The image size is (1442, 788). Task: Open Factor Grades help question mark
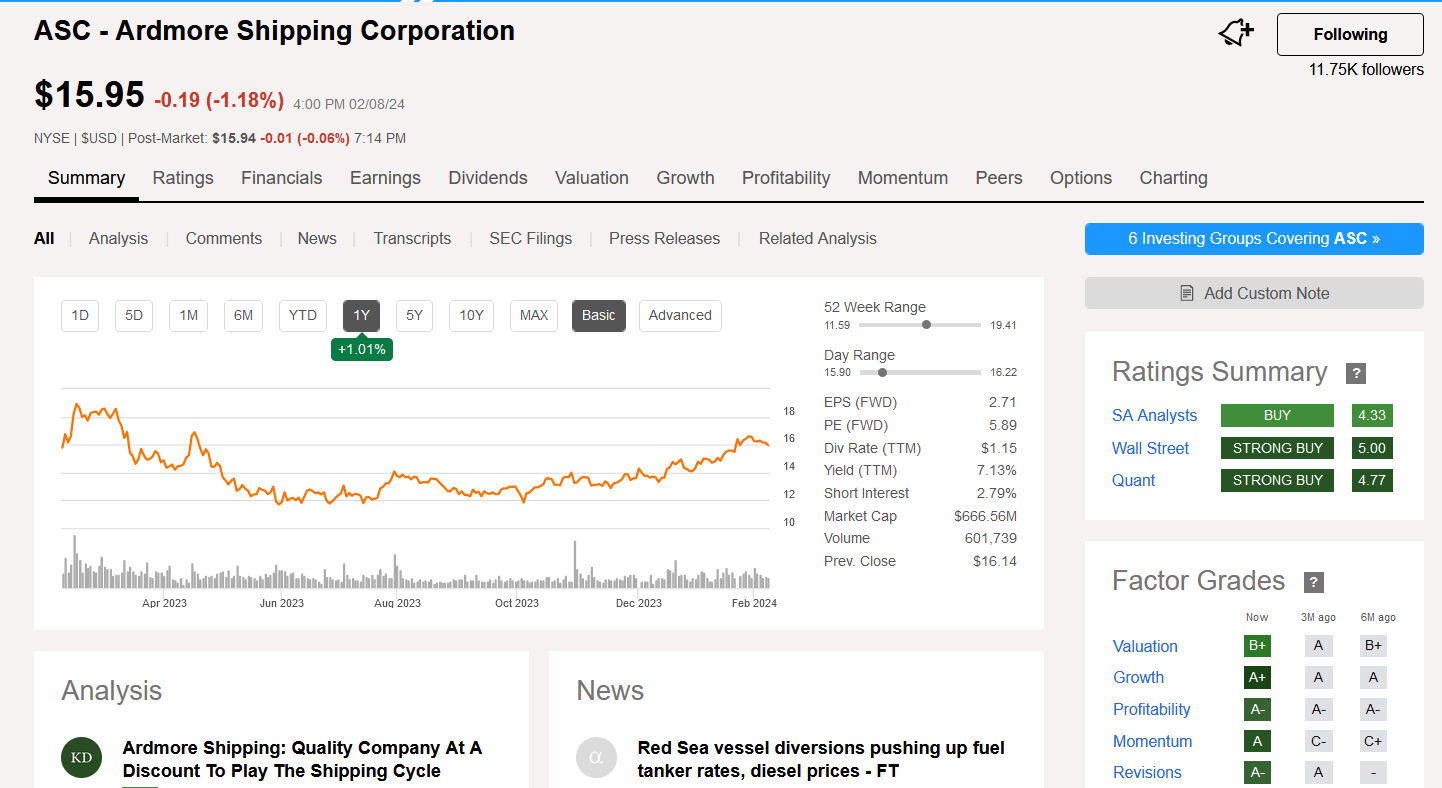(x=1314, y=582)
